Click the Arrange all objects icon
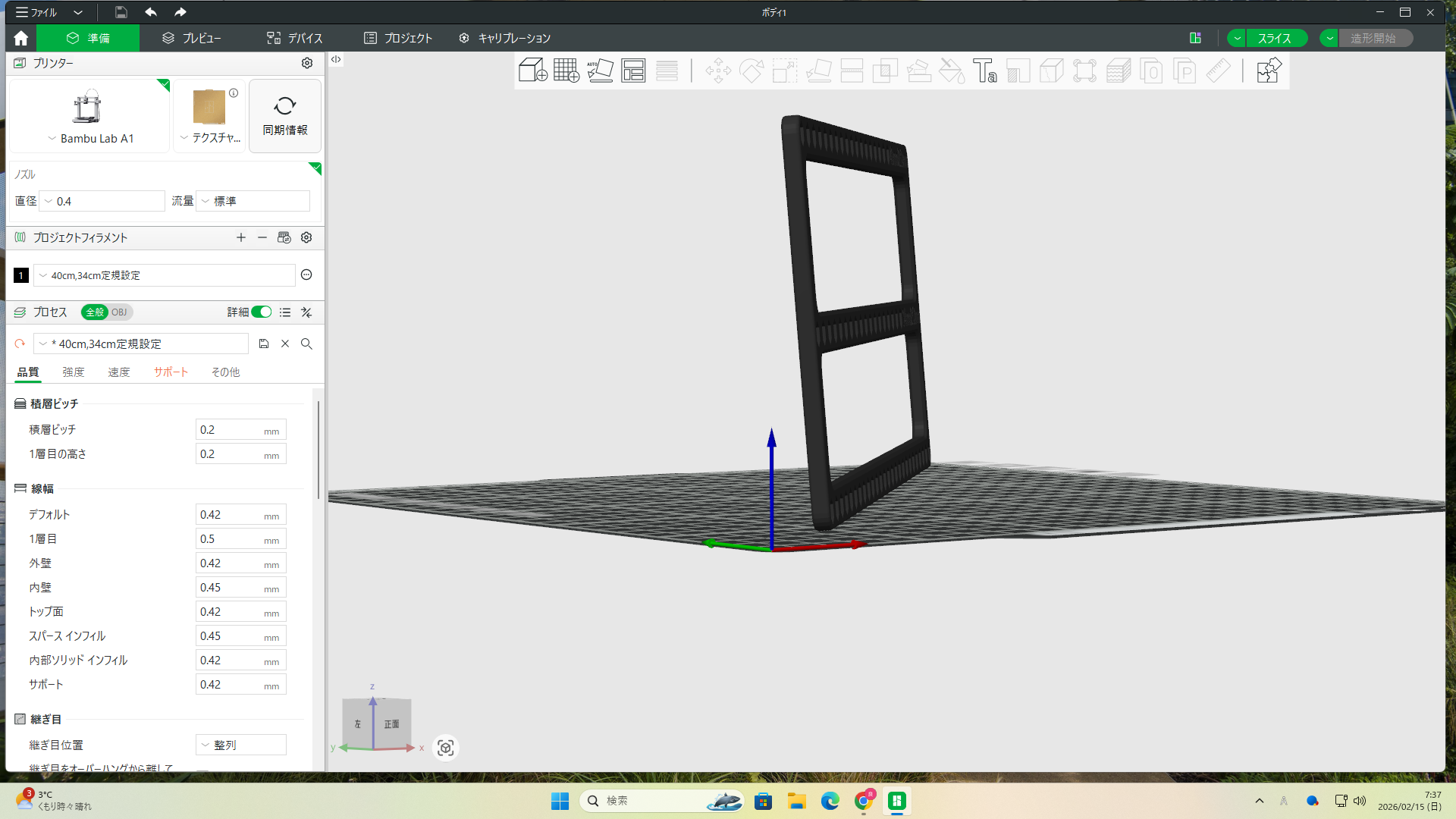Viewport: 1456px width, 819px height. coord(633,71)
